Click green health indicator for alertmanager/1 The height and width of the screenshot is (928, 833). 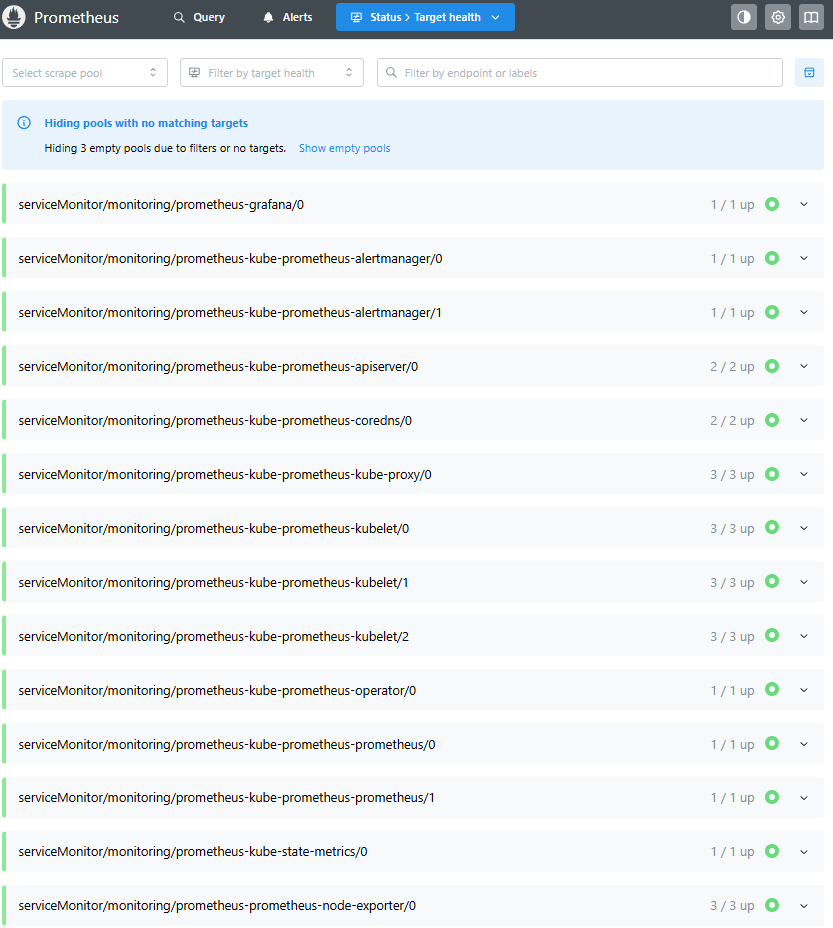(x=771, y=312)
